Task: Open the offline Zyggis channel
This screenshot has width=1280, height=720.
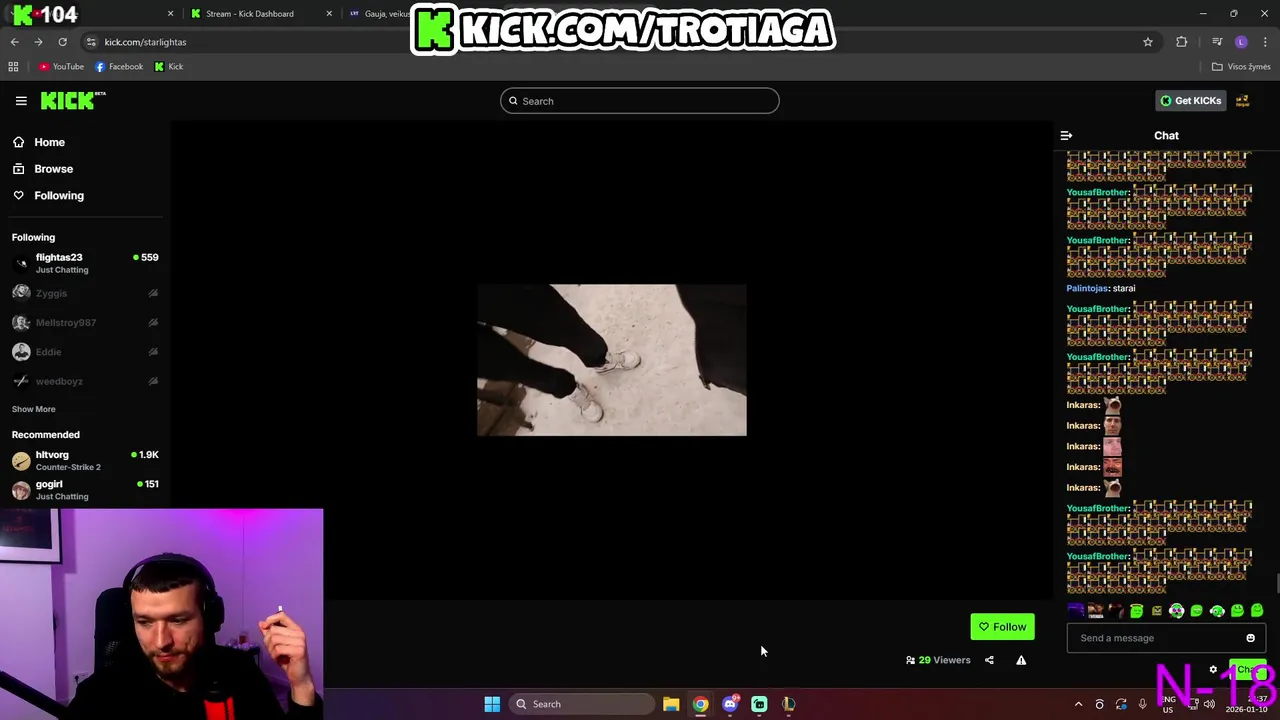Action: point(85,293)
